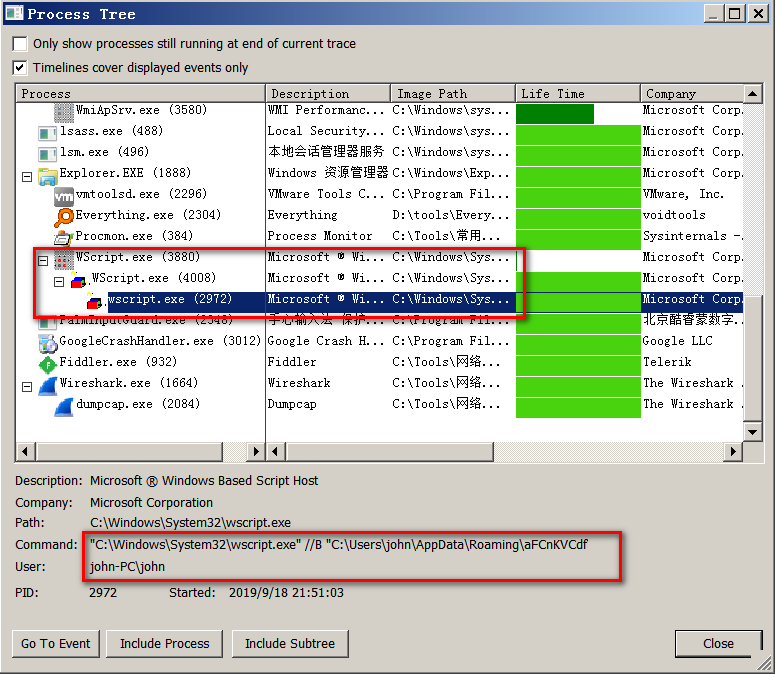Click the Process Monitor description cell
The width and height of the screenshot is (776, 674).
320,236
